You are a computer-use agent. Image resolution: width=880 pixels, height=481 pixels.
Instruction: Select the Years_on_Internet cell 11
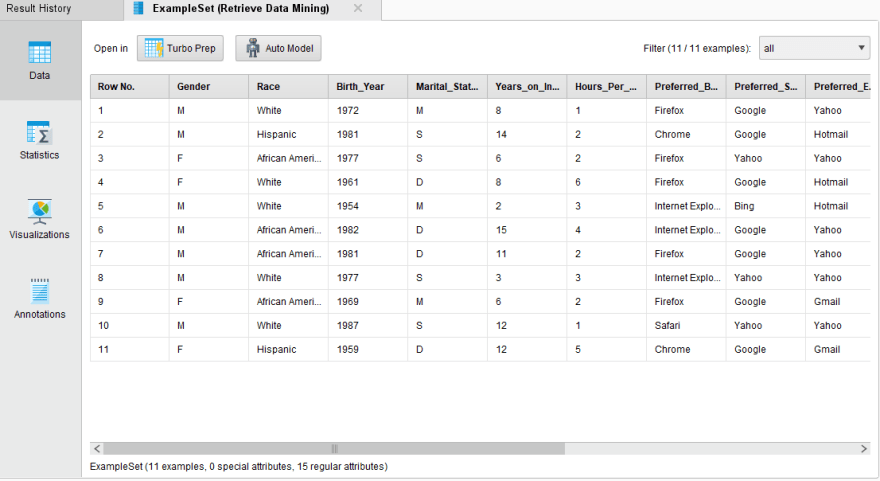coord(527,254)
